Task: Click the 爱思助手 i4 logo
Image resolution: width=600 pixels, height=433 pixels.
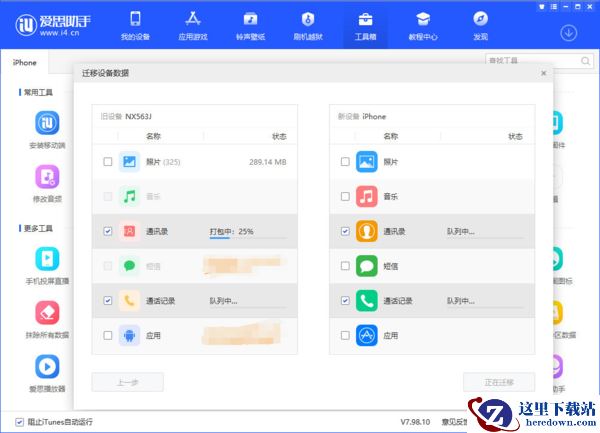Action: pyautogui.click(x=53, y=24)
